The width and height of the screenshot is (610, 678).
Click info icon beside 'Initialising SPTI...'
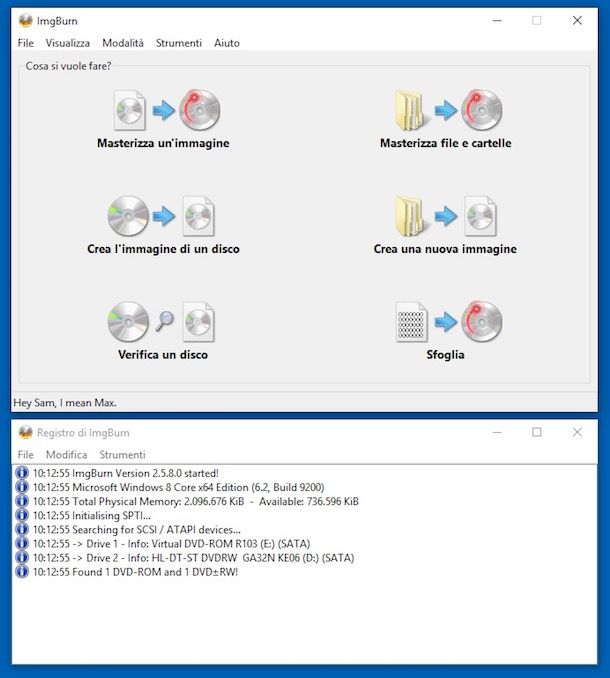click(x=22, y=515)
